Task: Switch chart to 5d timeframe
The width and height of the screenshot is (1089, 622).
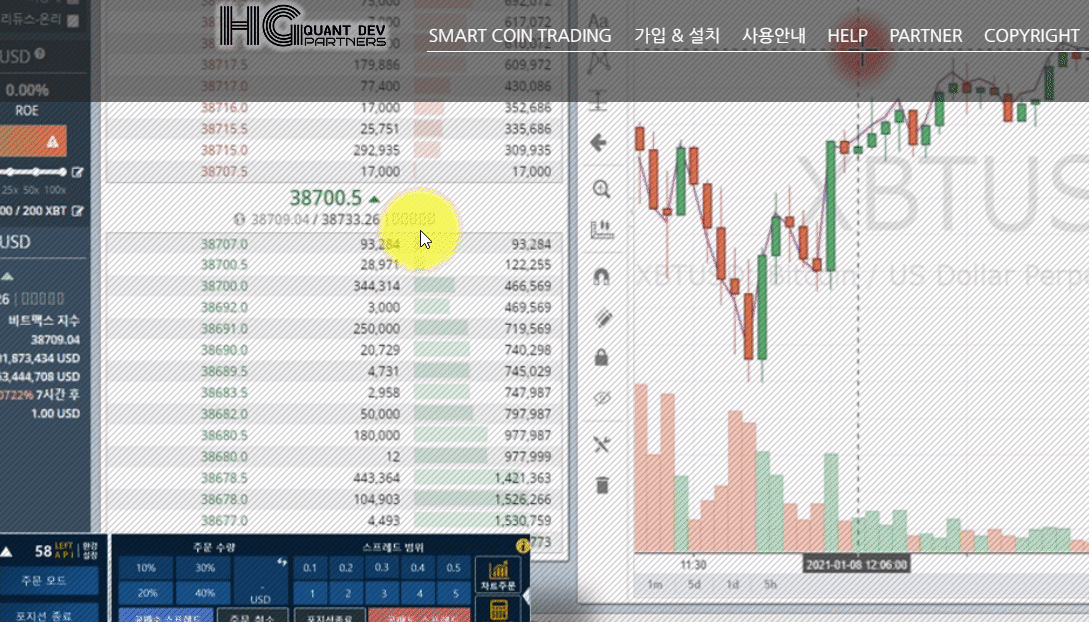Action: click(x=694, y=585)
